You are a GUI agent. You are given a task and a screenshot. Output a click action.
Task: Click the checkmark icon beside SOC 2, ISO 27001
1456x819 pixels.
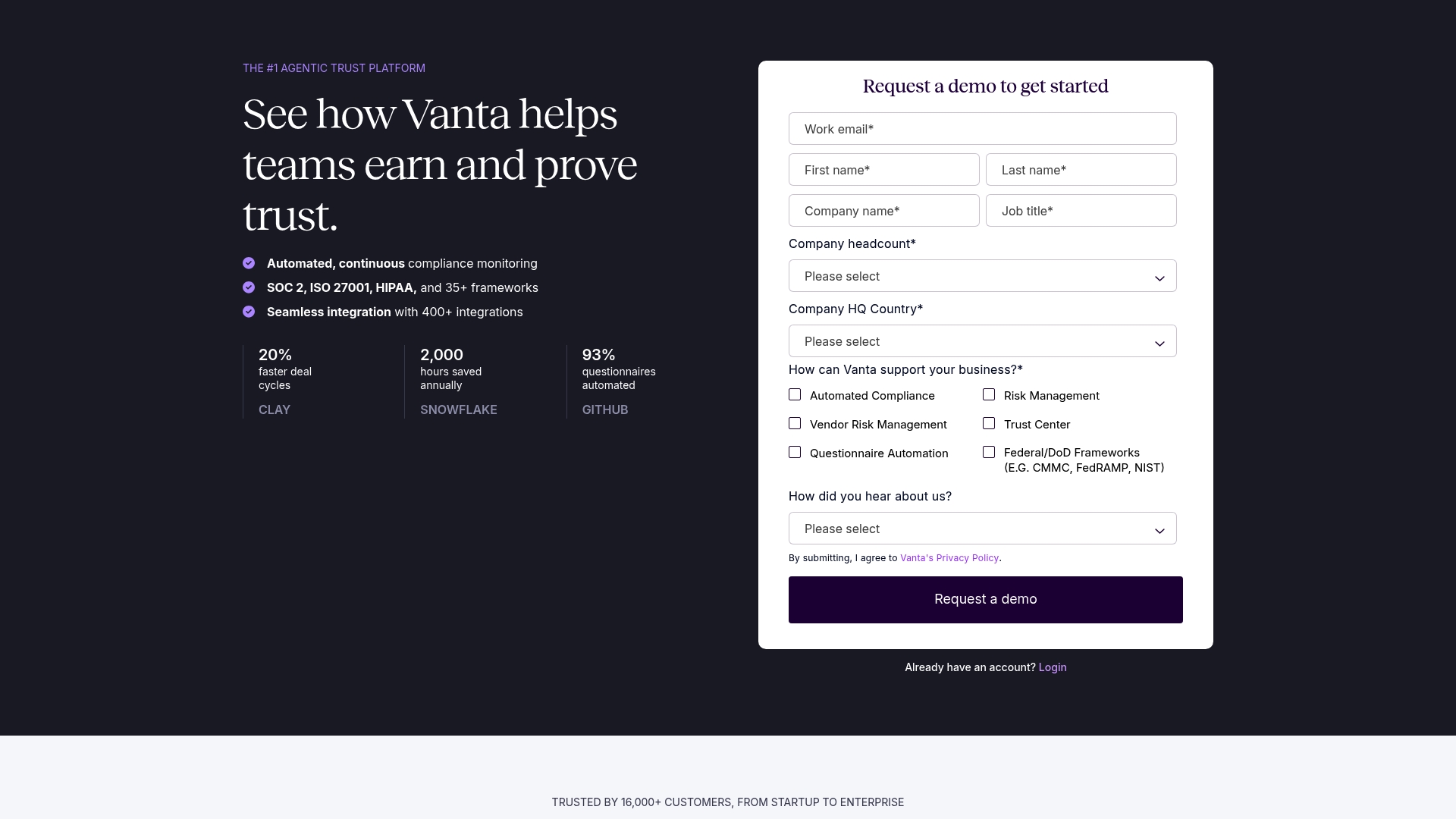click(249, 287)
